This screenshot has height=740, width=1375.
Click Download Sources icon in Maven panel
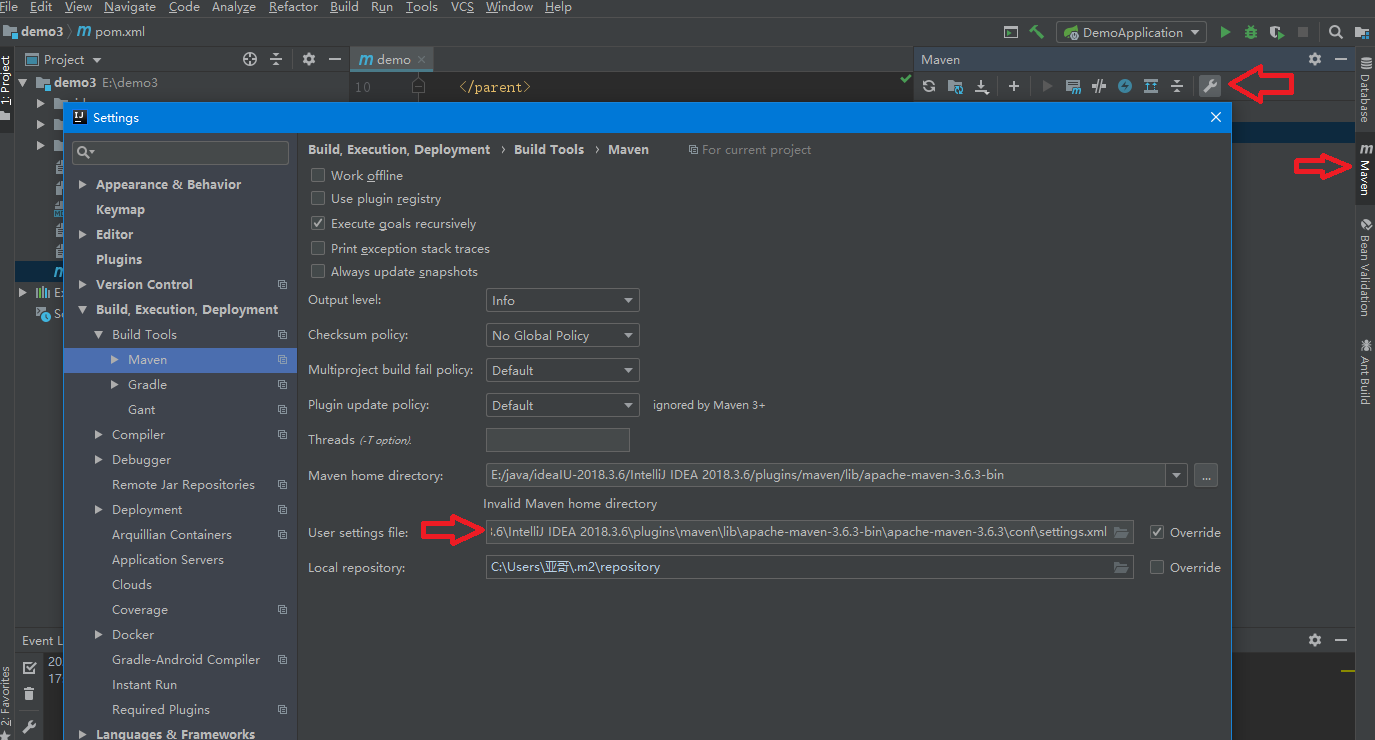click(x=982, y=86)
